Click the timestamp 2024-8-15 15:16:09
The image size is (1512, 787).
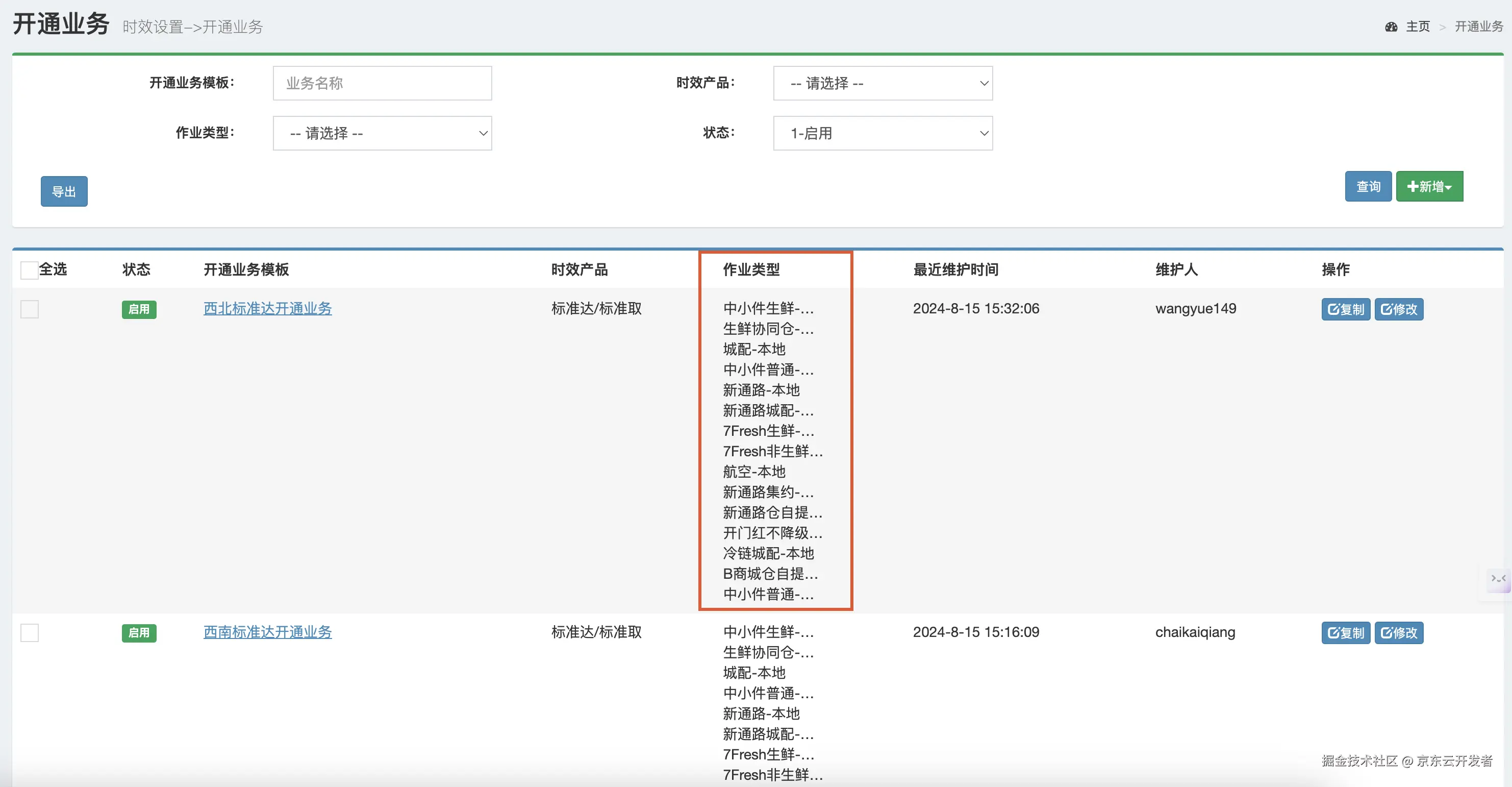[x=975, y=632]
